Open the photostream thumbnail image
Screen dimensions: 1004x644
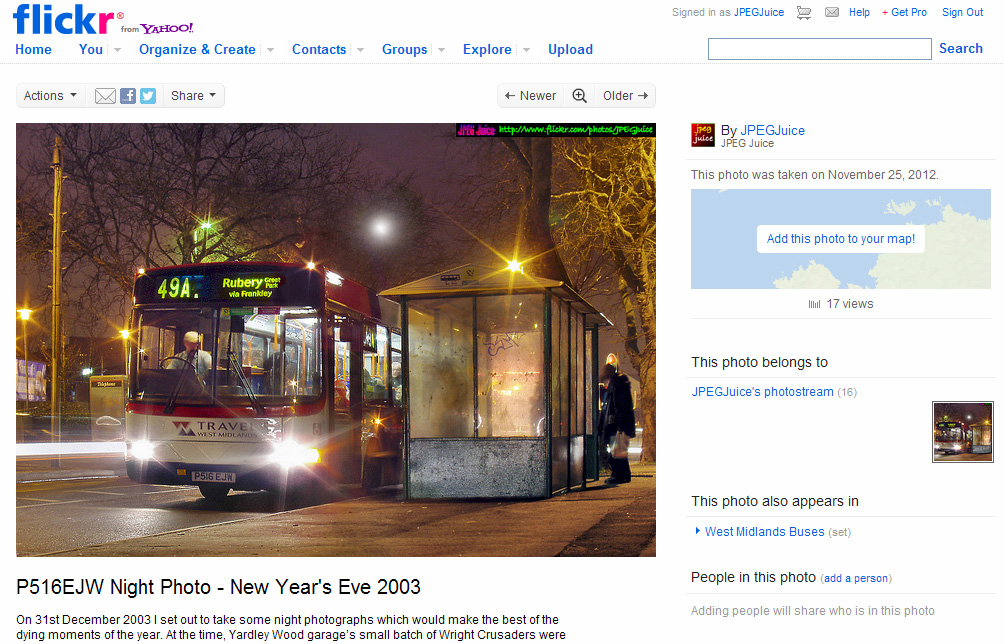962,432
